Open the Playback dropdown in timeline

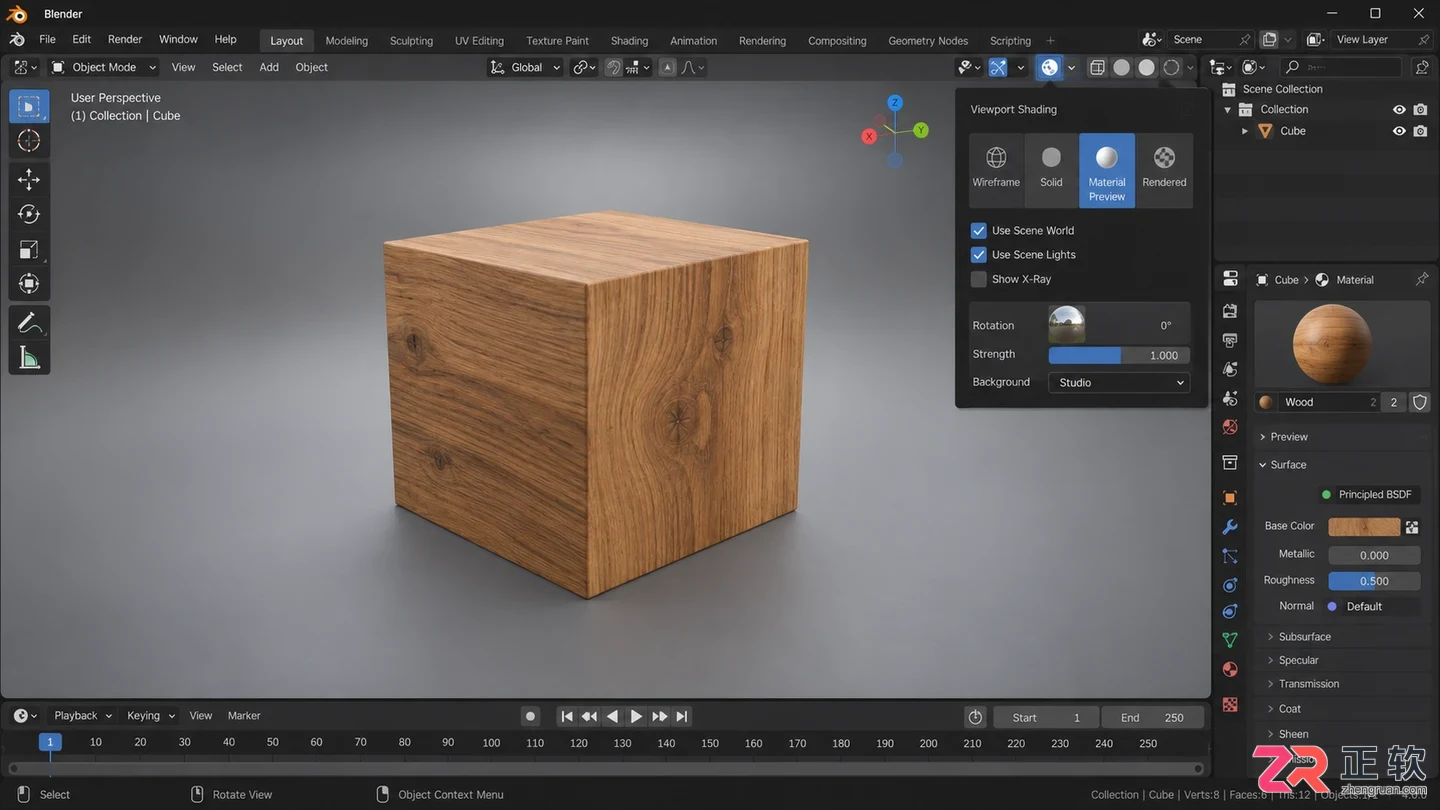pyautogui.click(x=82, y=716)
